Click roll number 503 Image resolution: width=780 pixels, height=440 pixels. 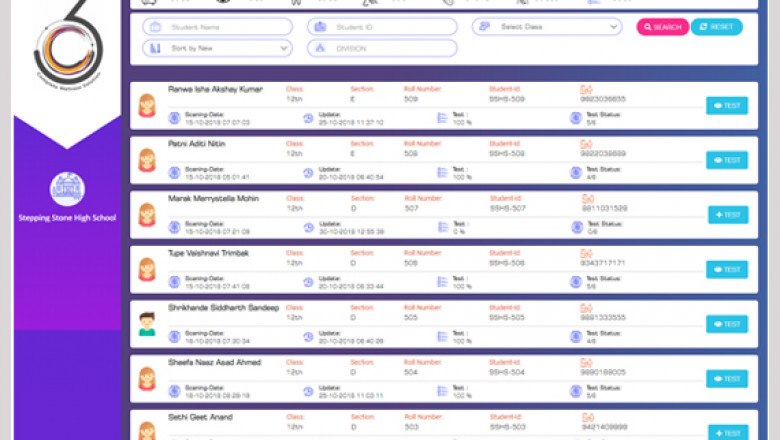pos(412,427)
